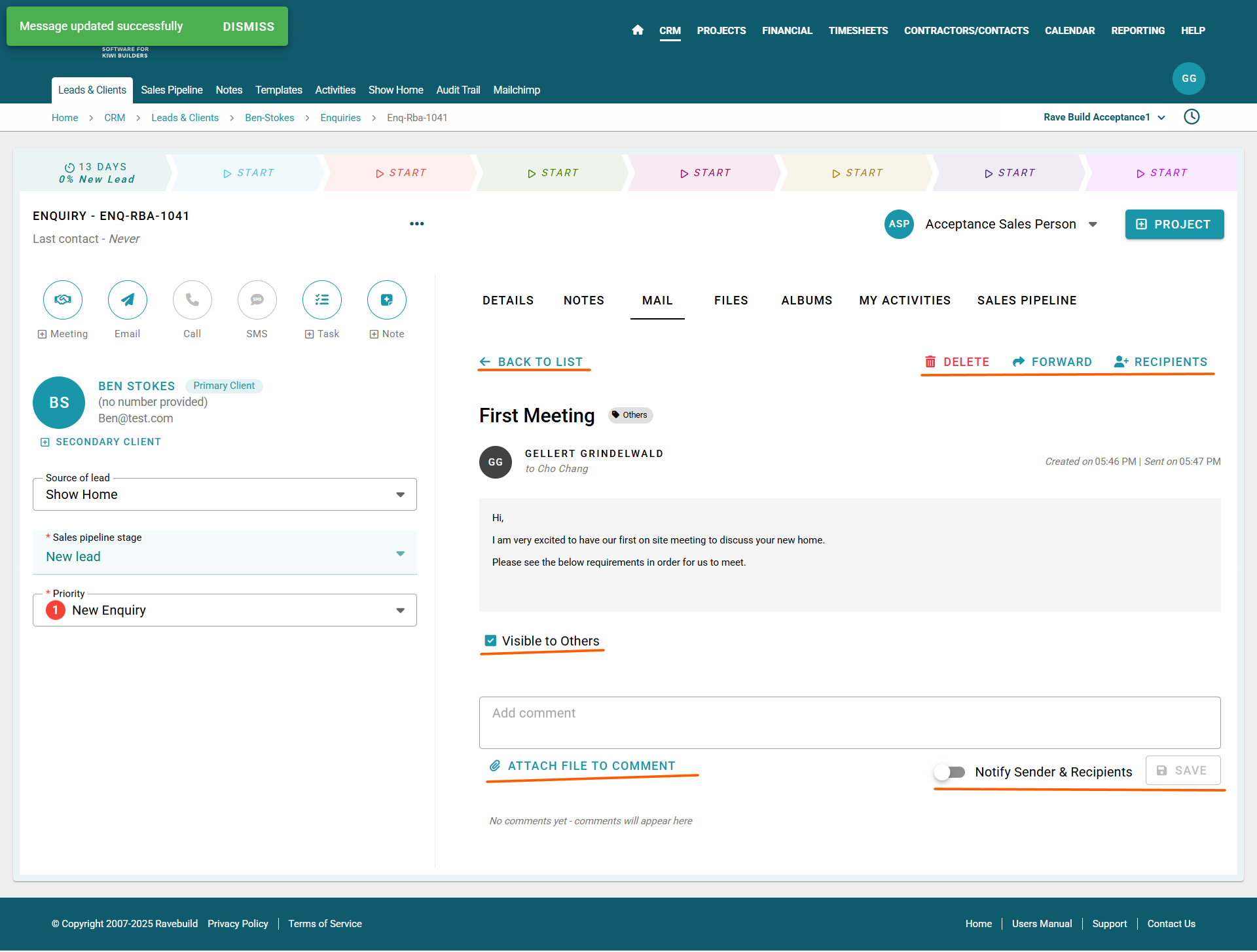Viewport: 1257px width, 952px height.
Task: Click the first START pipeline stage arrow
Action: tap(249, 173)
